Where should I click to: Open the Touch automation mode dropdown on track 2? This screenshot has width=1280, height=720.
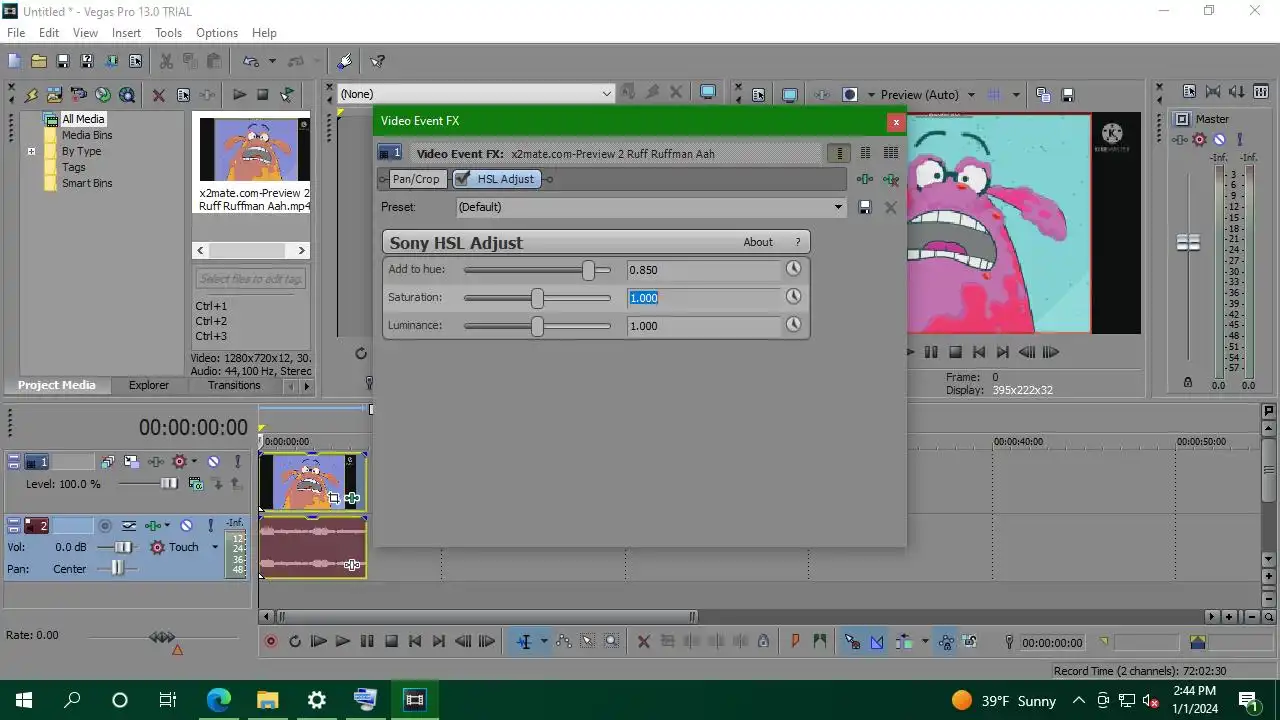coord(214,547)
